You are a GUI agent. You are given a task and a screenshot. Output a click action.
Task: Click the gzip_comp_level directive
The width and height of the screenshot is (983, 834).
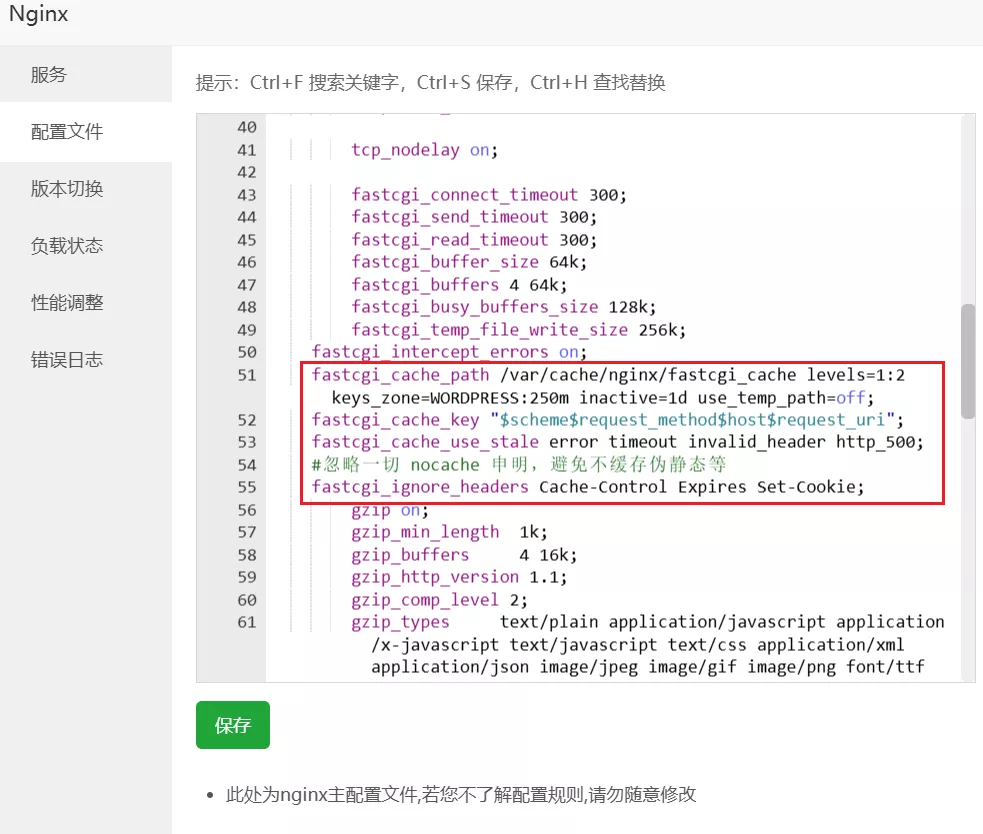point(425,600)
